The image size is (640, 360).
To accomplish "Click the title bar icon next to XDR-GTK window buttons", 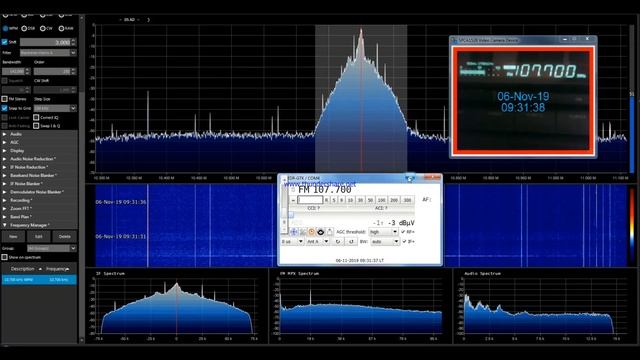I will coord(410,178).
